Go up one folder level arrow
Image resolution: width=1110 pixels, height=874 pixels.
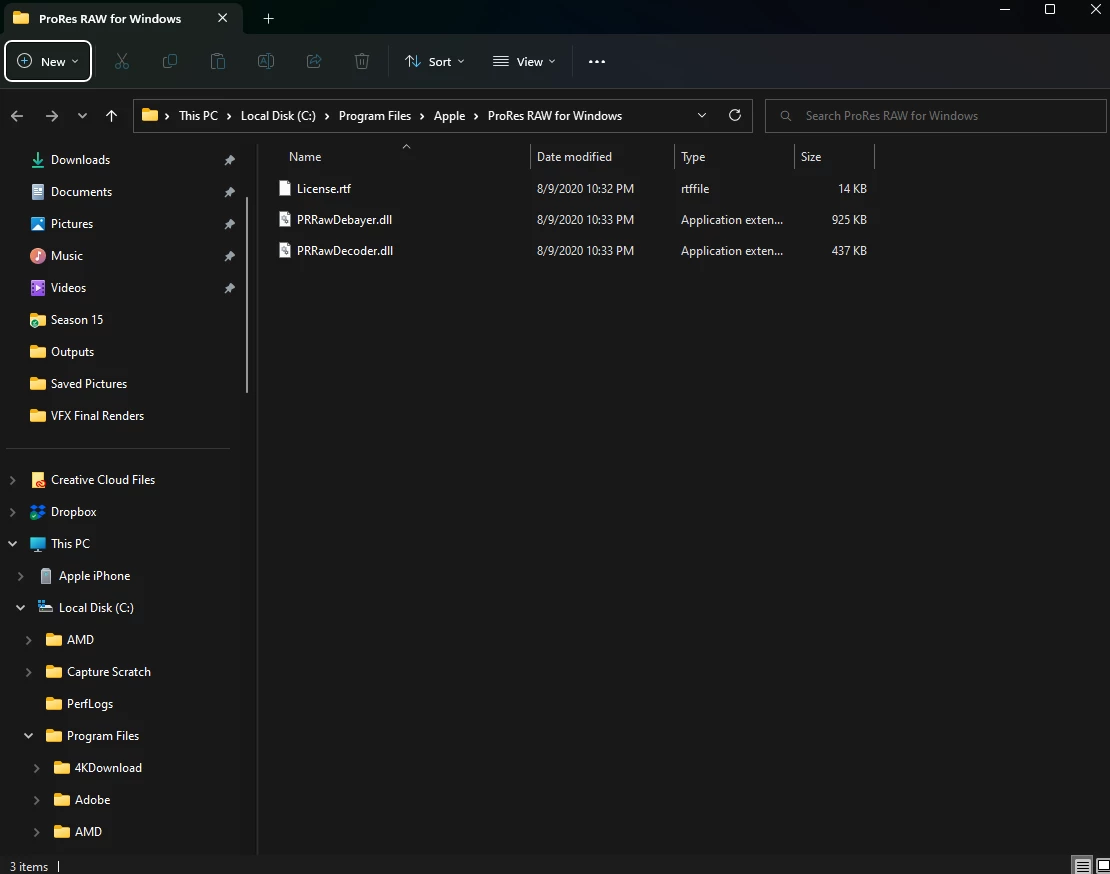[x=111, y=116]
